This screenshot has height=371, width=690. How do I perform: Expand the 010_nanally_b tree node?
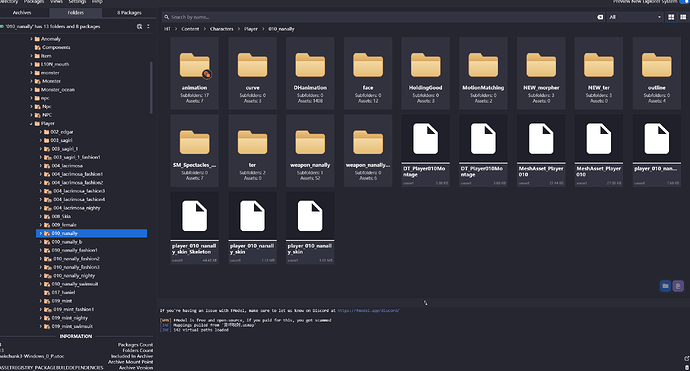coord(41,242)
